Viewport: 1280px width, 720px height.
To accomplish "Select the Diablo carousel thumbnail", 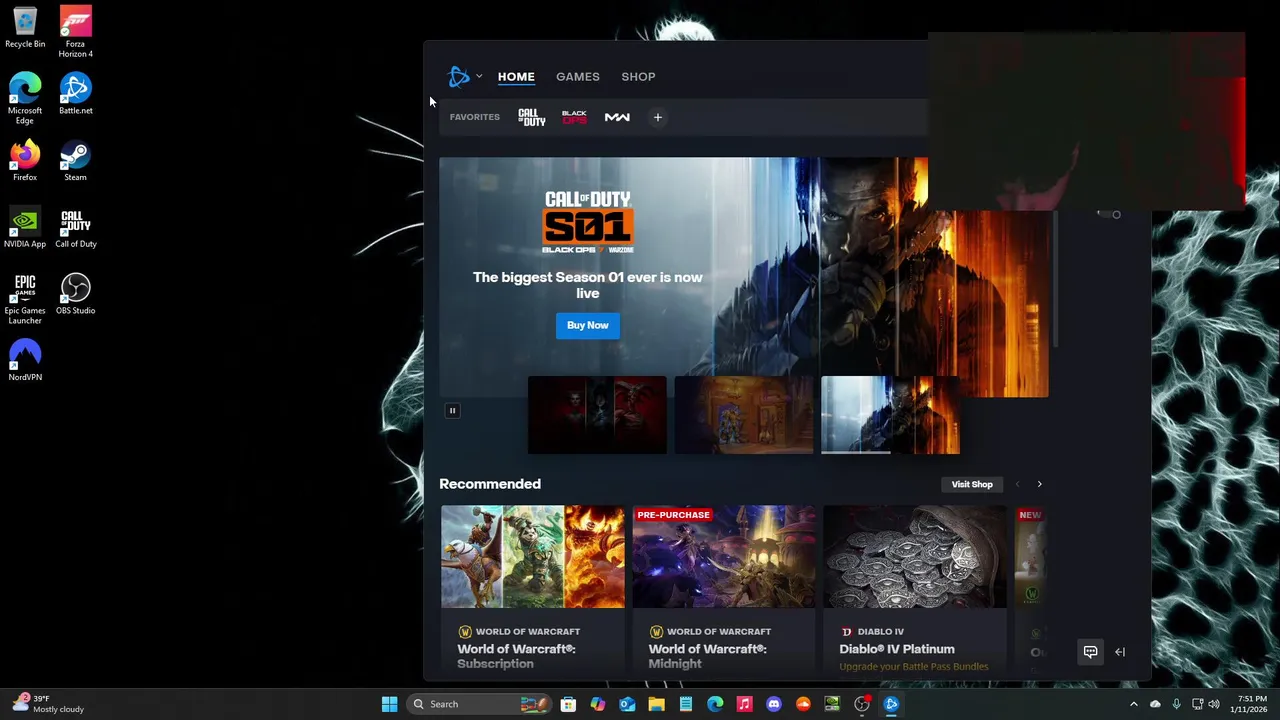I will coord(597,415).
